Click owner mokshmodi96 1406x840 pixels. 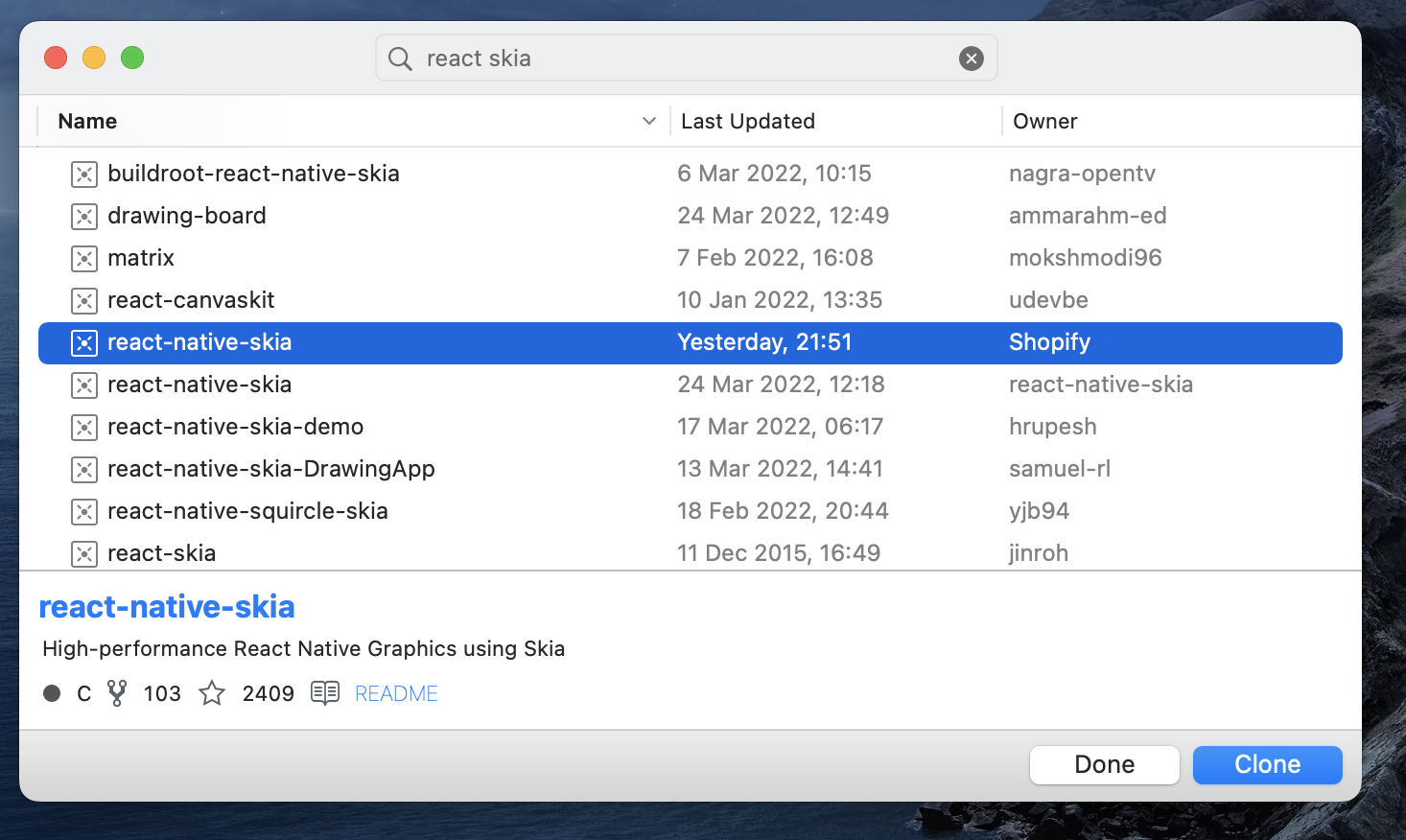(x=1085, y=259)
